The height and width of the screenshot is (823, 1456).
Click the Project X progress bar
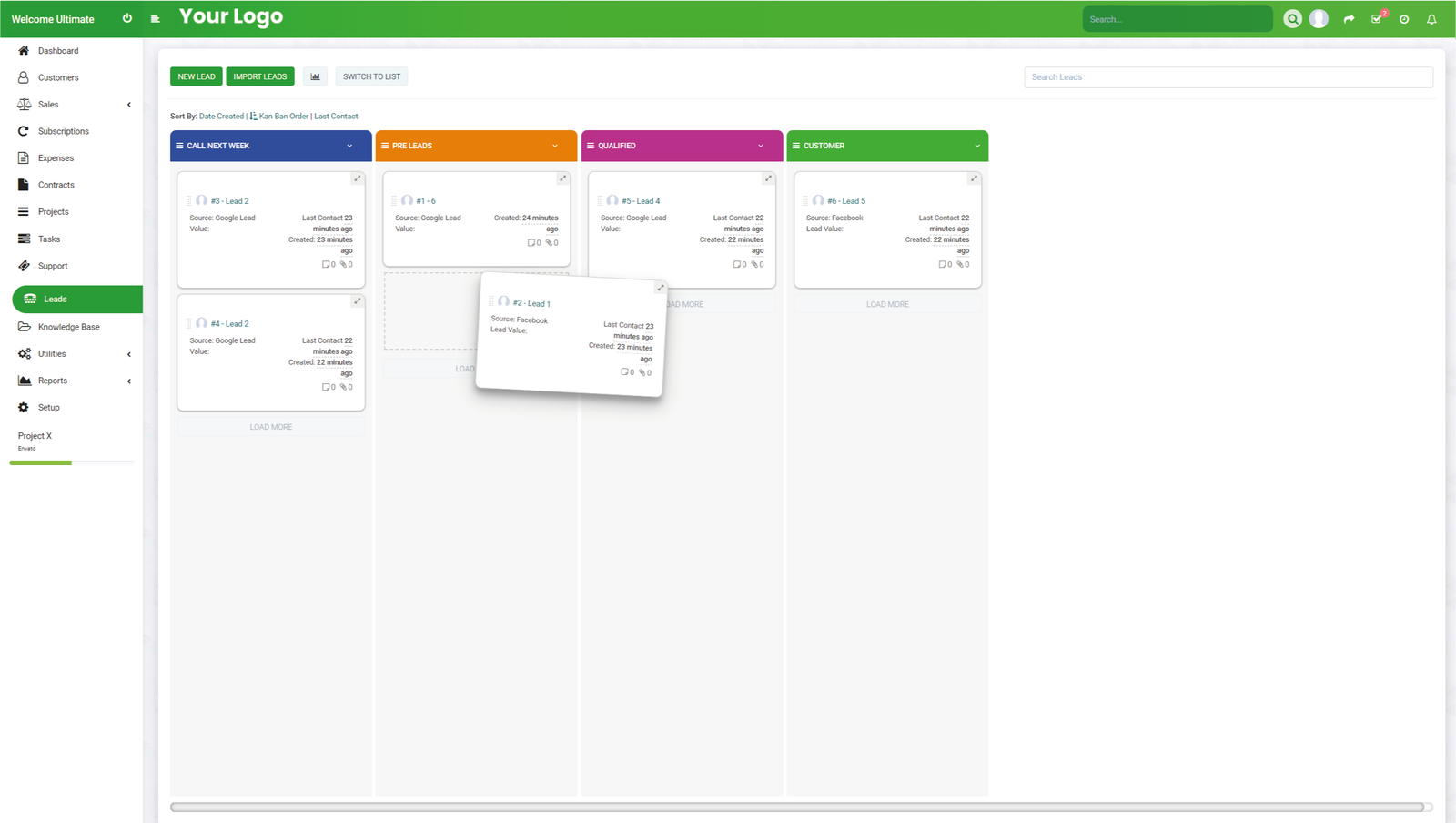click(71, 462)
